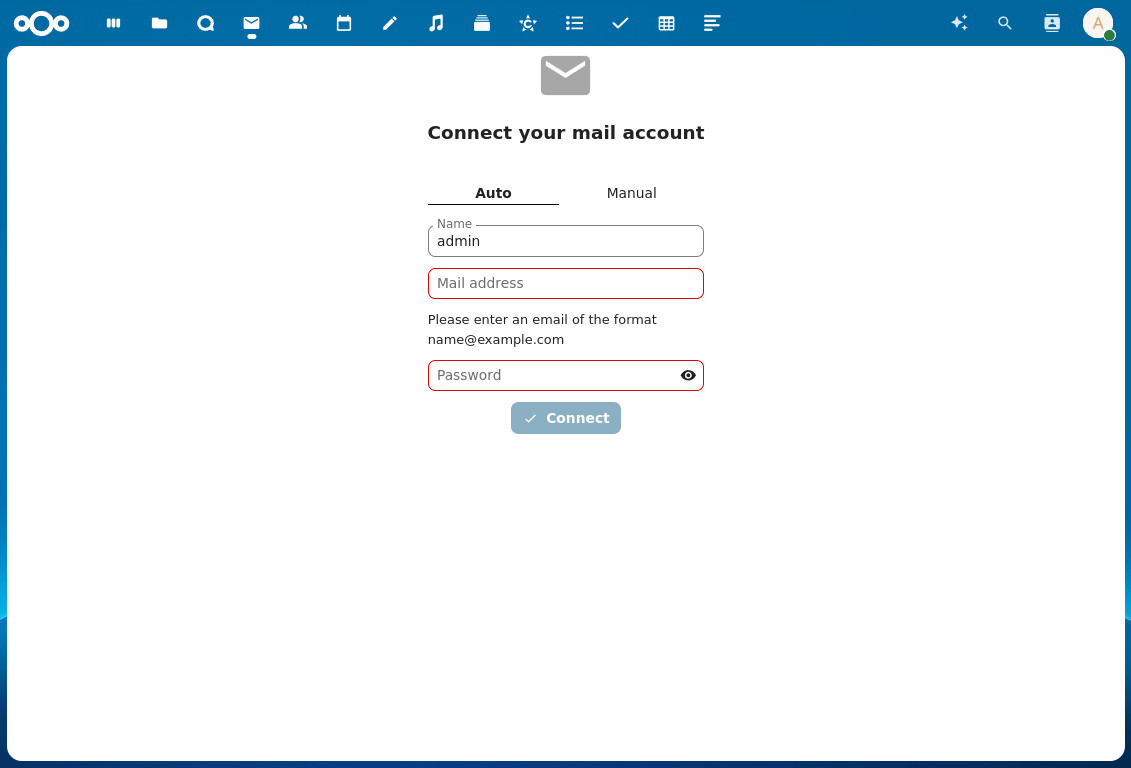Click the 'Connect your mail account' heading
The width and height of the screenshot is (1131, 768).
click(566, 133)
